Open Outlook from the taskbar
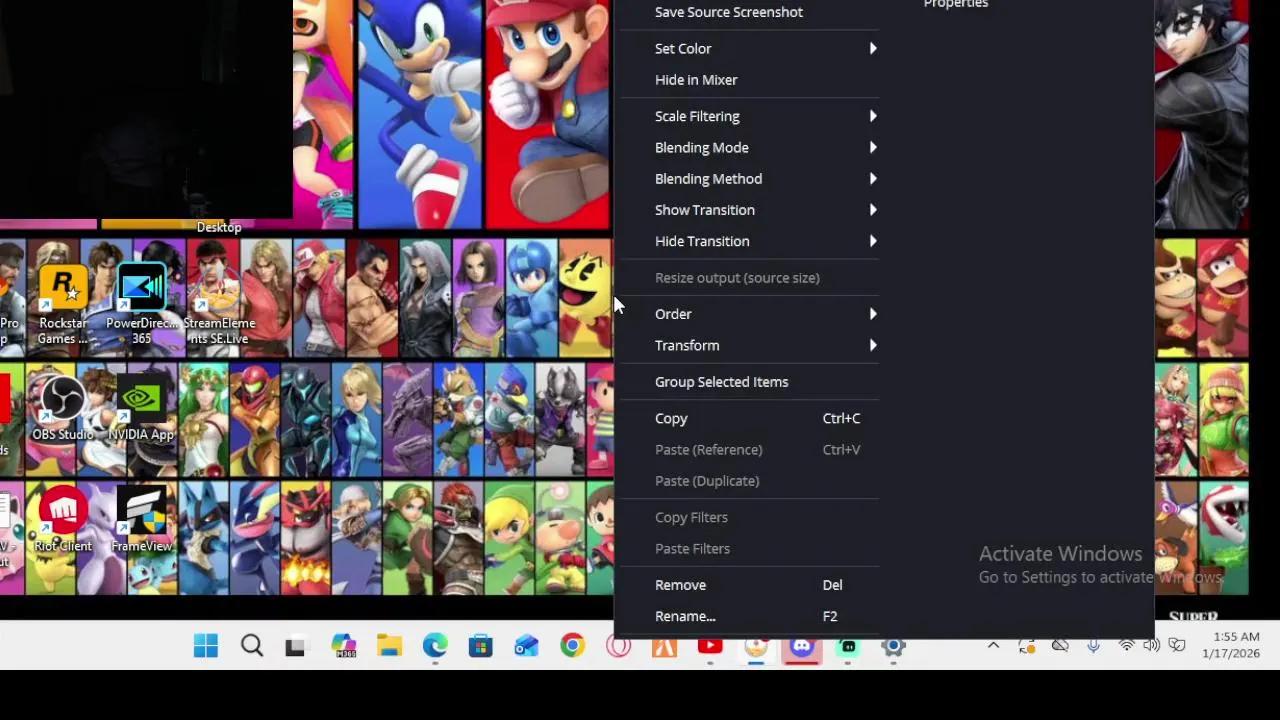Image resolution: width=1280 pixels, height=720 pixels. (526, 647)
